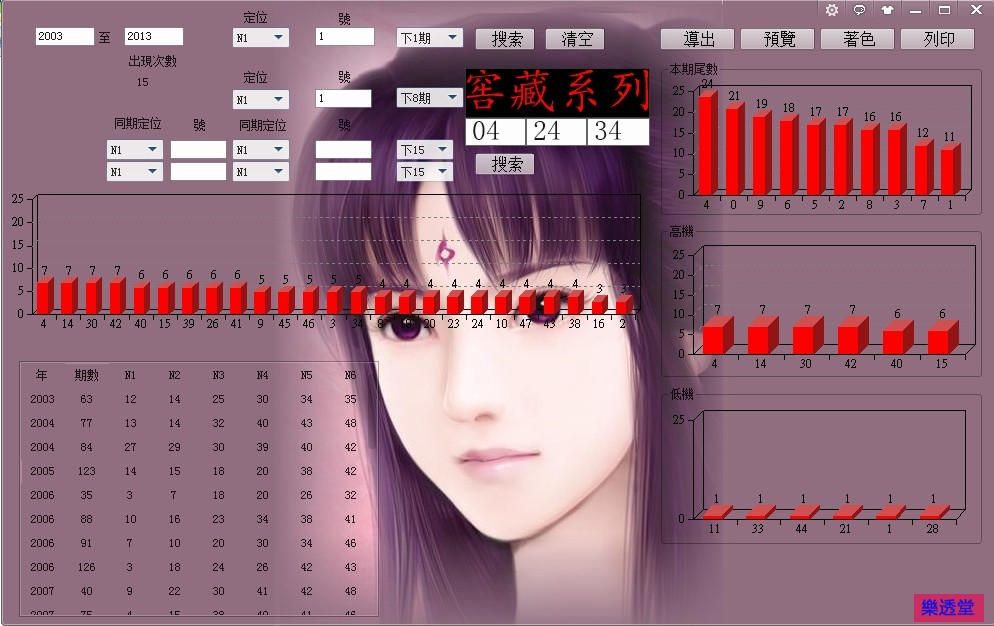Open the 下8期 period dropdown
The width and height of the screenshot is (994, 626).
429,98
